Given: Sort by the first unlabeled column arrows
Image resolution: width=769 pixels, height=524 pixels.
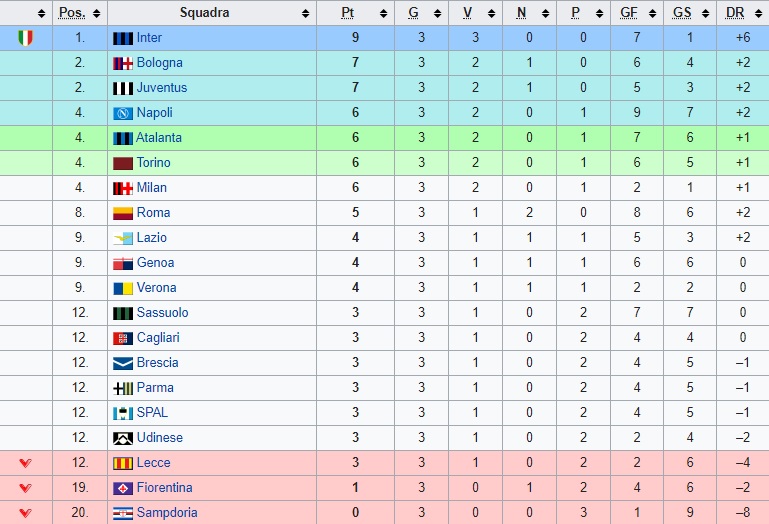Looking at the screenshot, I should click(42, 14).
